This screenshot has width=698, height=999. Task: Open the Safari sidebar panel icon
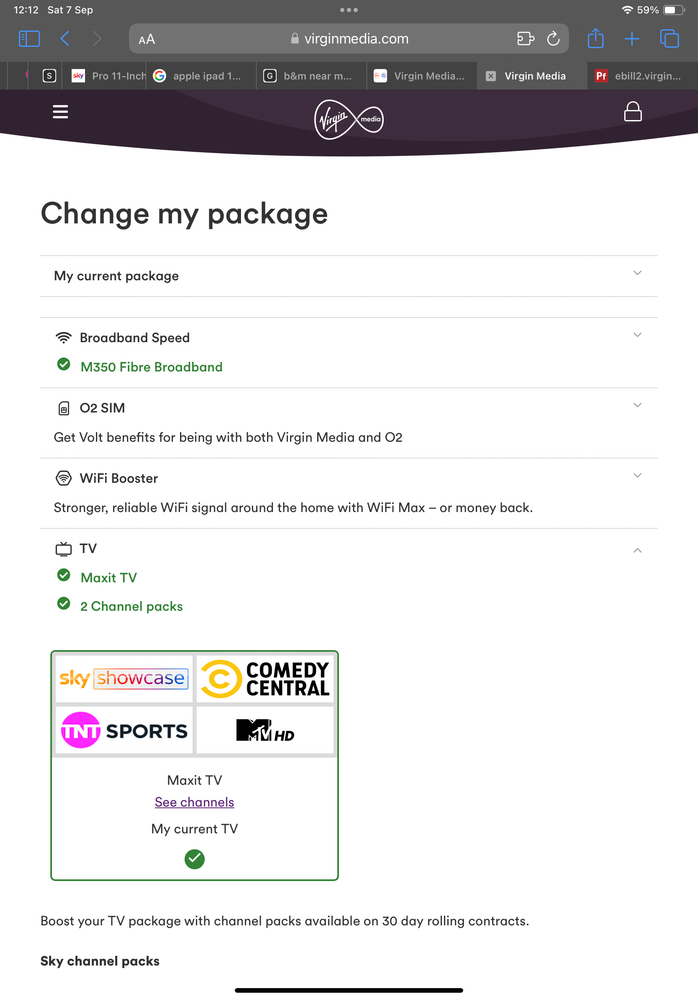click(x=29, y=39)
